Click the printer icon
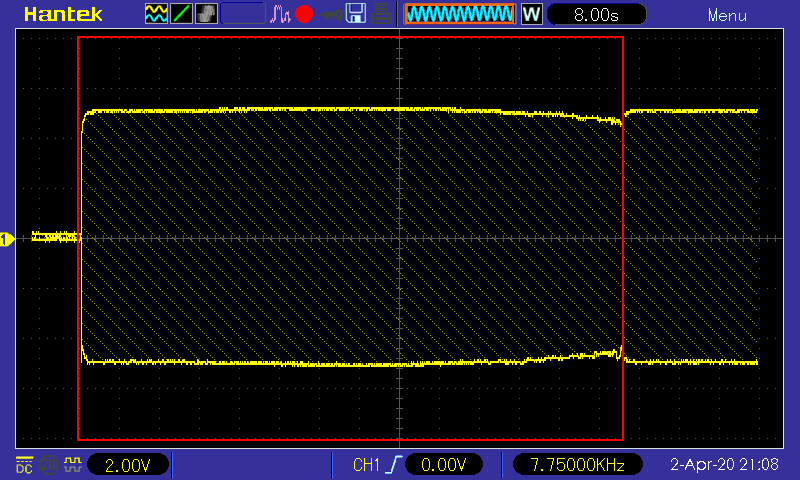 tap(381, 14)
